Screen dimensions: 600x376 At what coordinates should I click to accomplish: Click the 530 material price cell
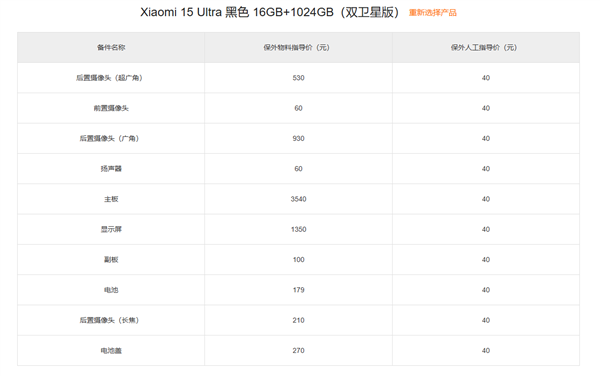pyautogui.click(x=298, y=78)
